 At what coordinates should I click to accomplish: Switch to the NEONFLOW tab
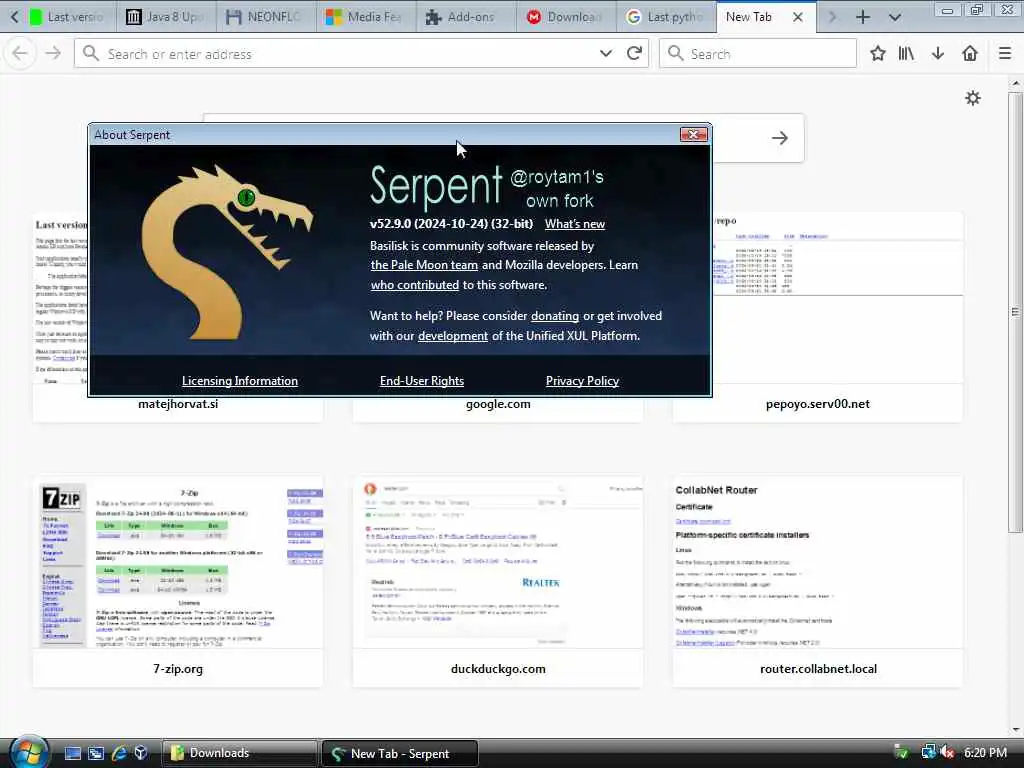click(264, 17)
